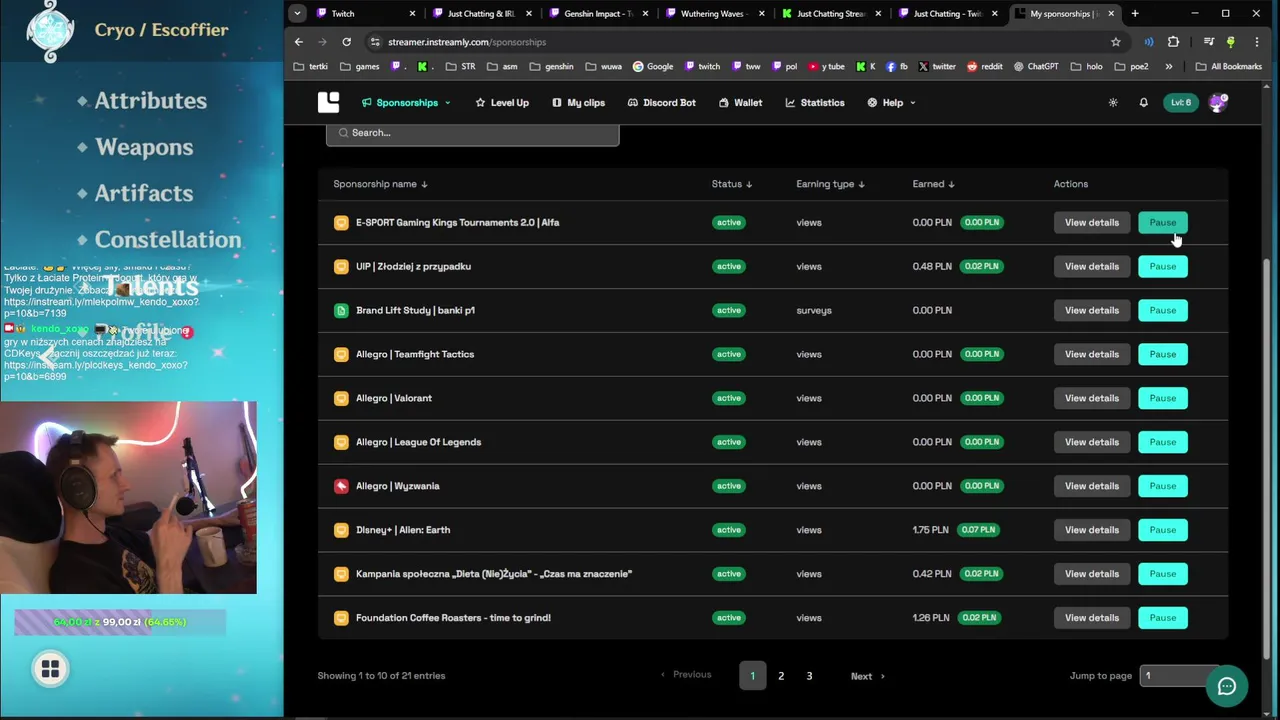Go to pagination page 2

781,676
